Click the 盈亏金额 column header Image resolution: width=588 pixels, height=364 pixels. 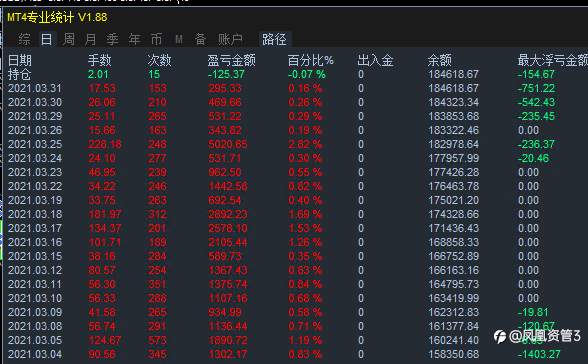point(231,60)
